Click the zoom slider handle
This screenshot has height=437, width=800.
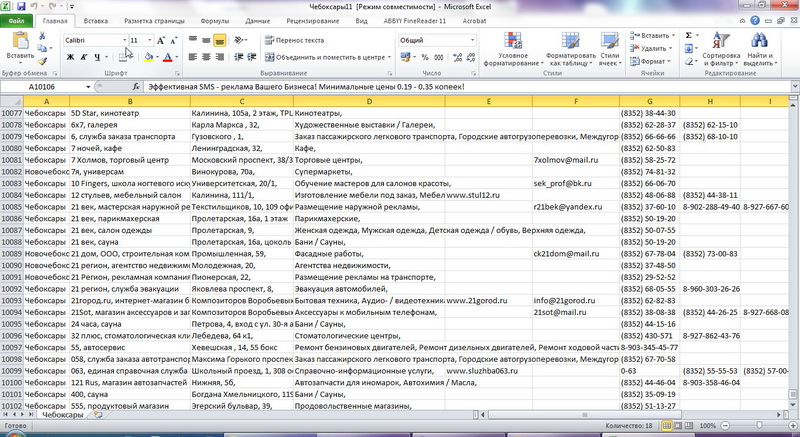[759, 426]
